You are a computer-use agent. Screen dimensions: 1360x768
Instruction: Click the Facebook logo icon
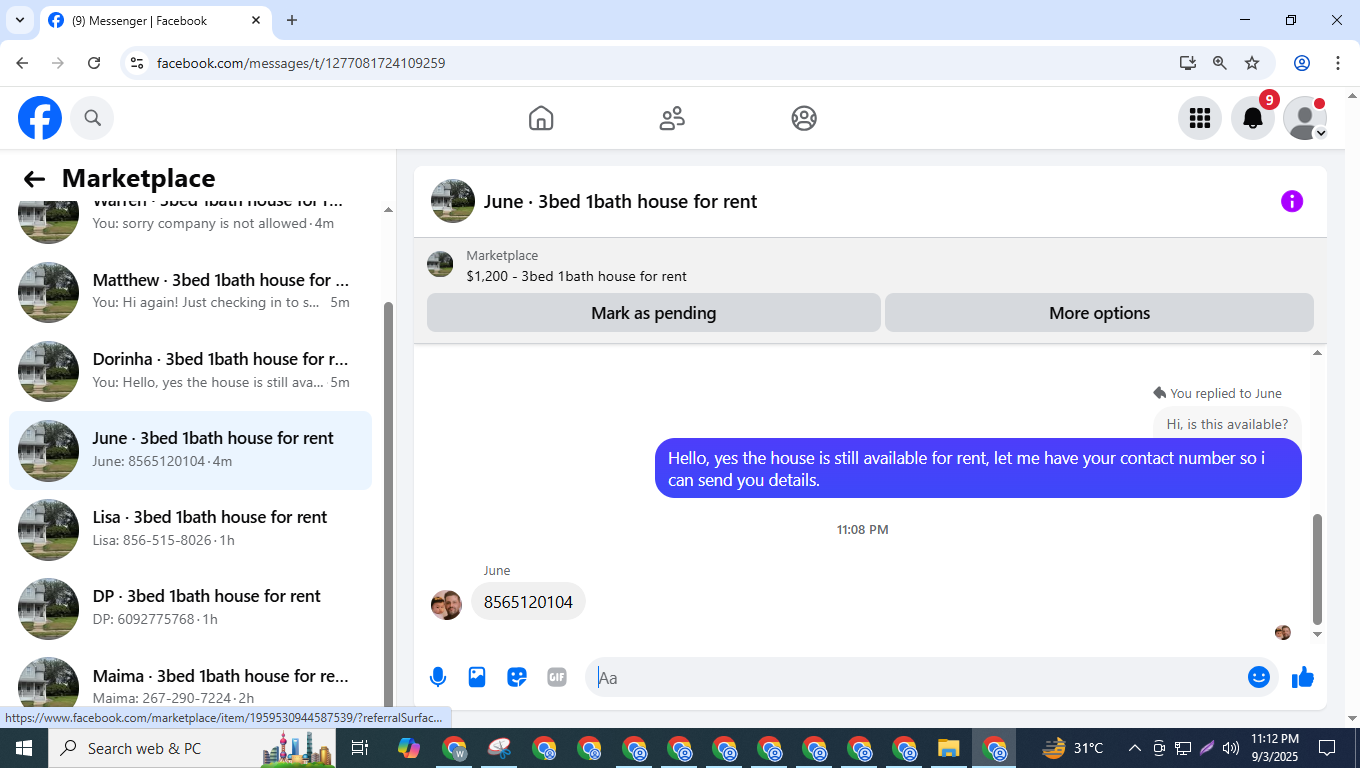pos(40,118)
